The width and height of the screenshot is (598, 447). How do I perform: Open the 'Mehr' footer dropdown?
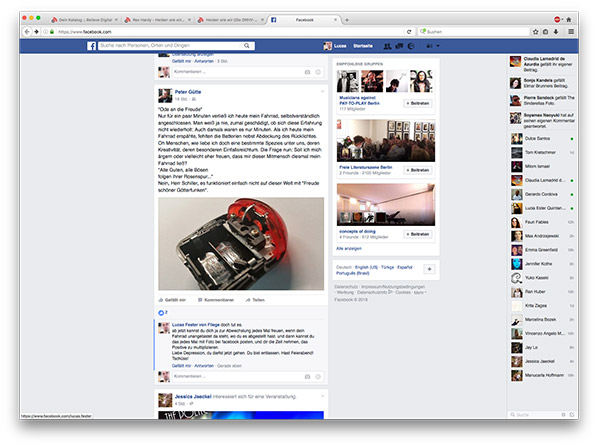point(420,293)
